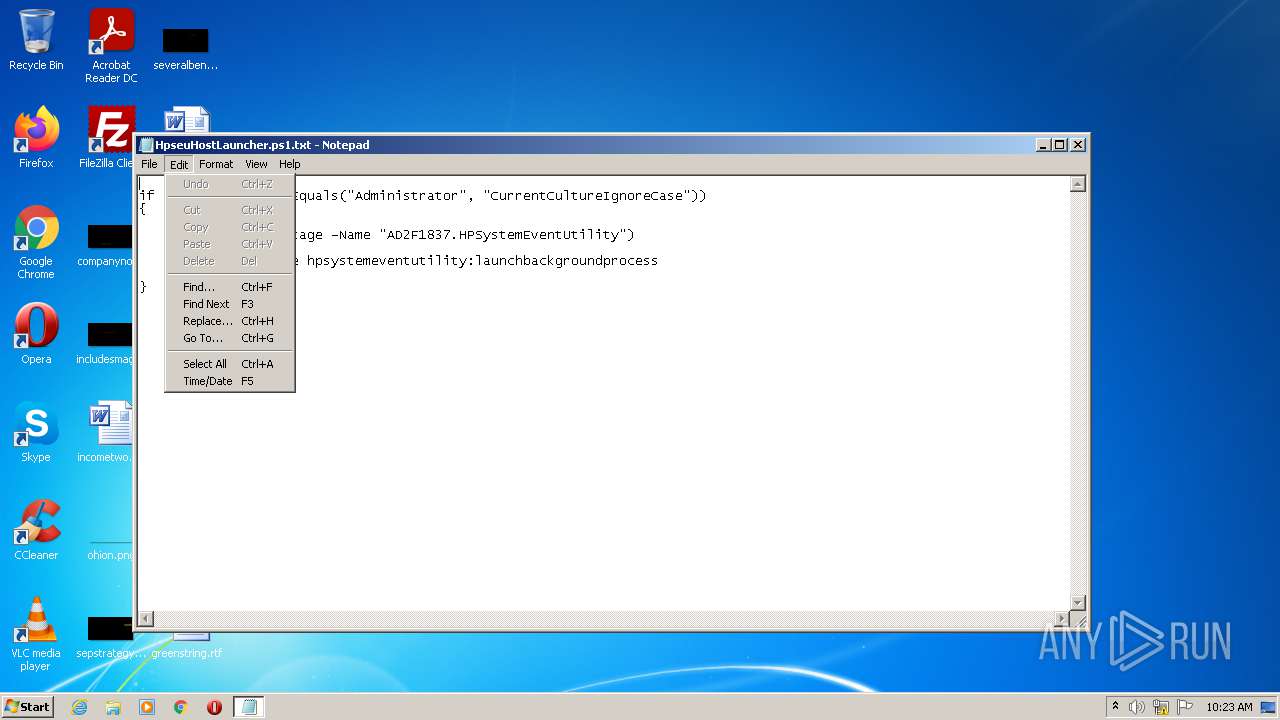Choose Replace... from Edit menu
The width and height of the screenshot is (1280, 720).
click(x=229, y=321)
